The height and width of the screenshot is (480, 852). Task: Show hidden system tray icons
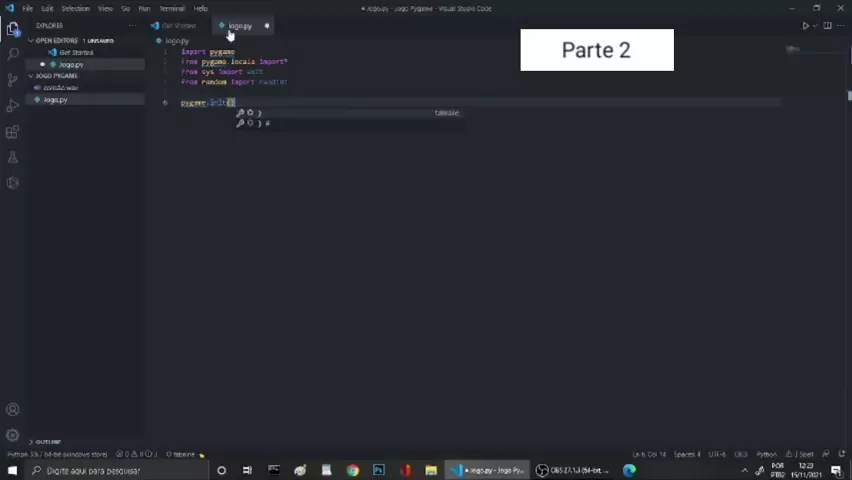[x=744, y=470]
